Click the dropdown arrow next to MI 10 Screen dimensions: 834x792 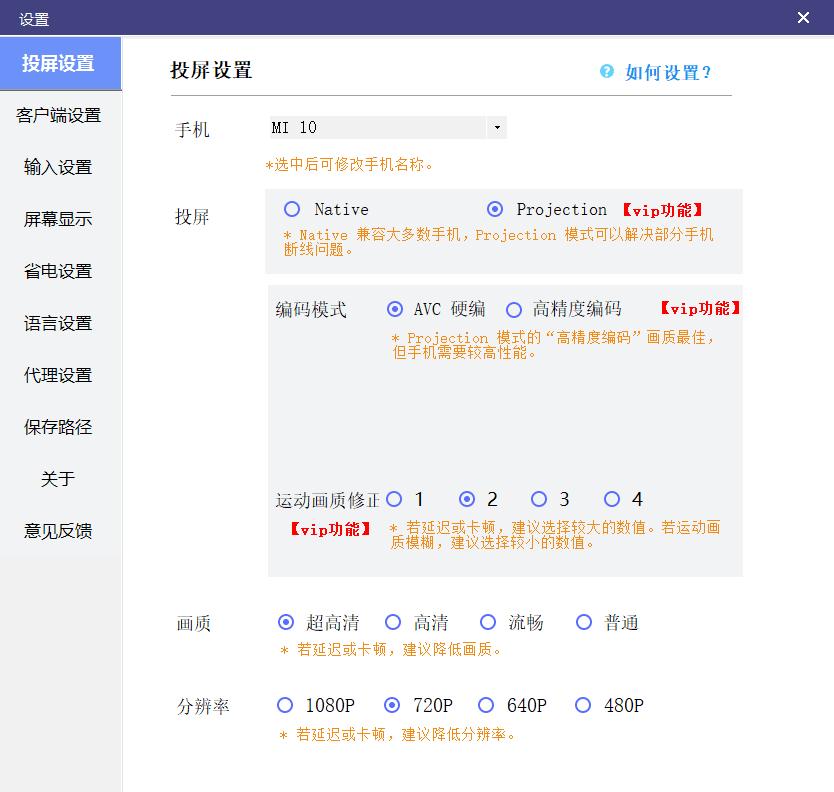tap(497, 127)
